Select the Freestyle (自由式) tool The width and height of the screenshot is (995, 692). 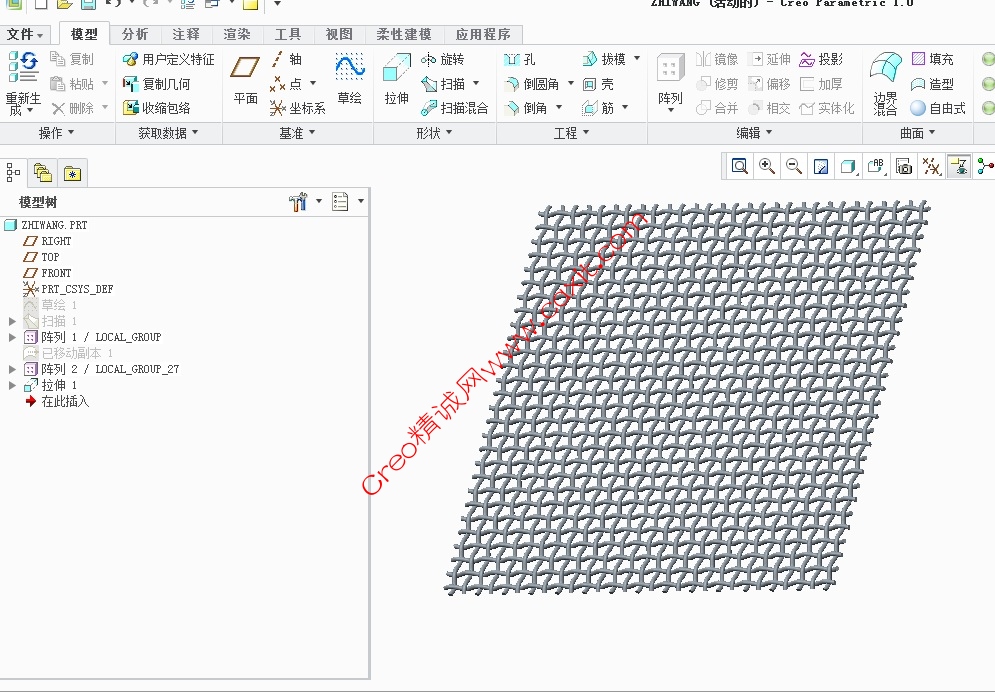click(x=938, y=108)
